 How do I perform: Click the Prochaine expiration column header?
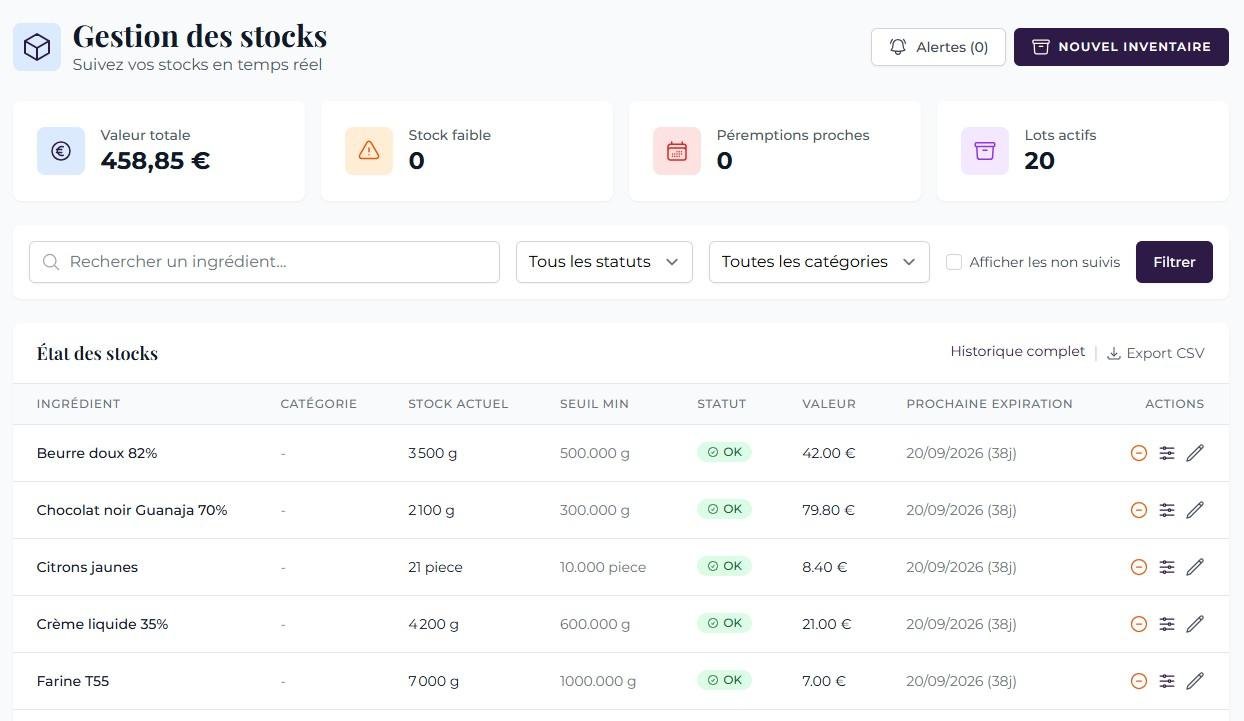click(x=989, y=404)
